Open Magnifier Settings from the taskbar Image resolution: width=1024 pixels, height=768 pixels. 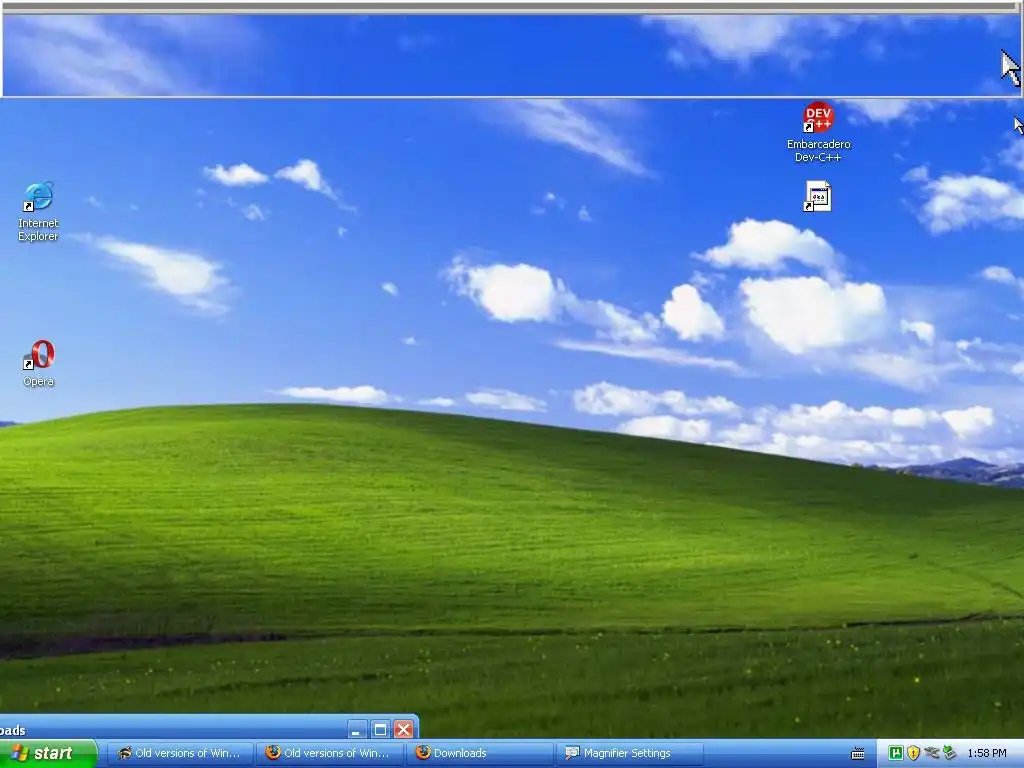pyautogui.click(x=630, y=753)
